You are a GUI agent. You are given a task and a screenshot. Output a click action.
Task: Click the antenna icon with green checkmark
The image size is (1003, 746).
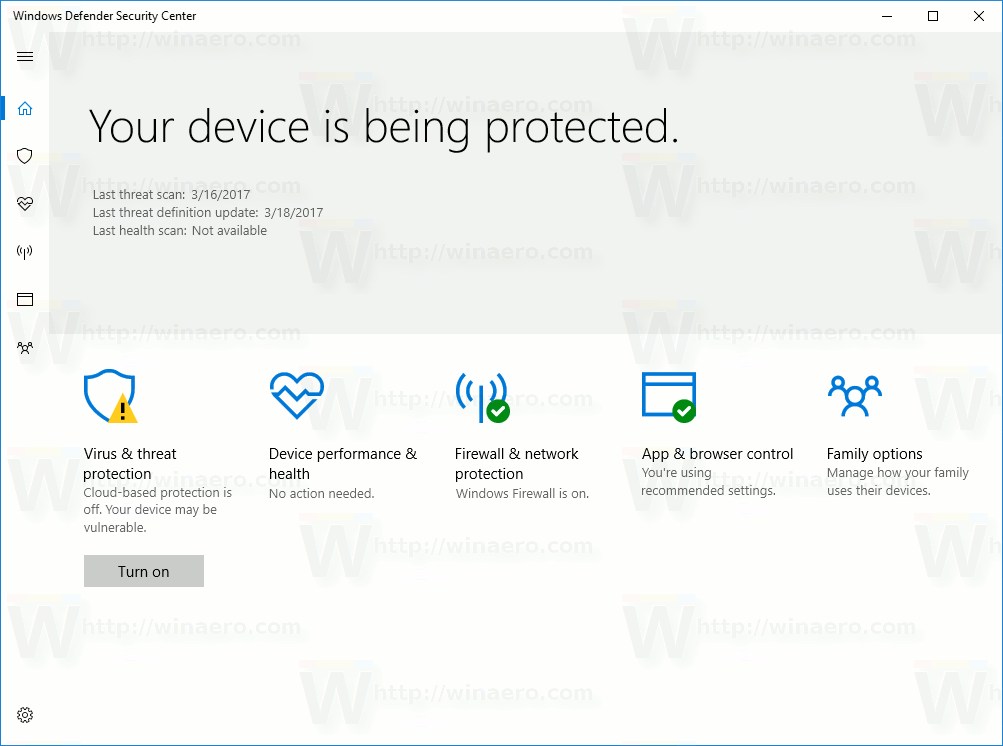click(x=481, y=396)
